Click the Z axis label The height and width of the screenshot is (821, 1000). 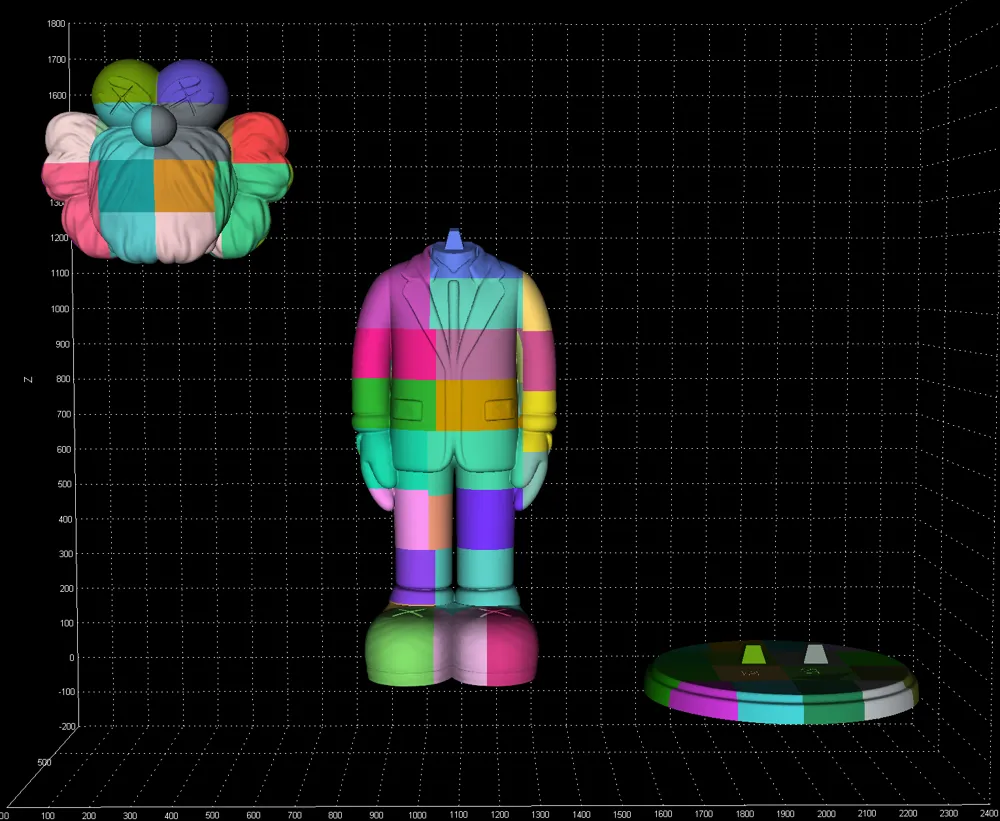coord(27,380)
